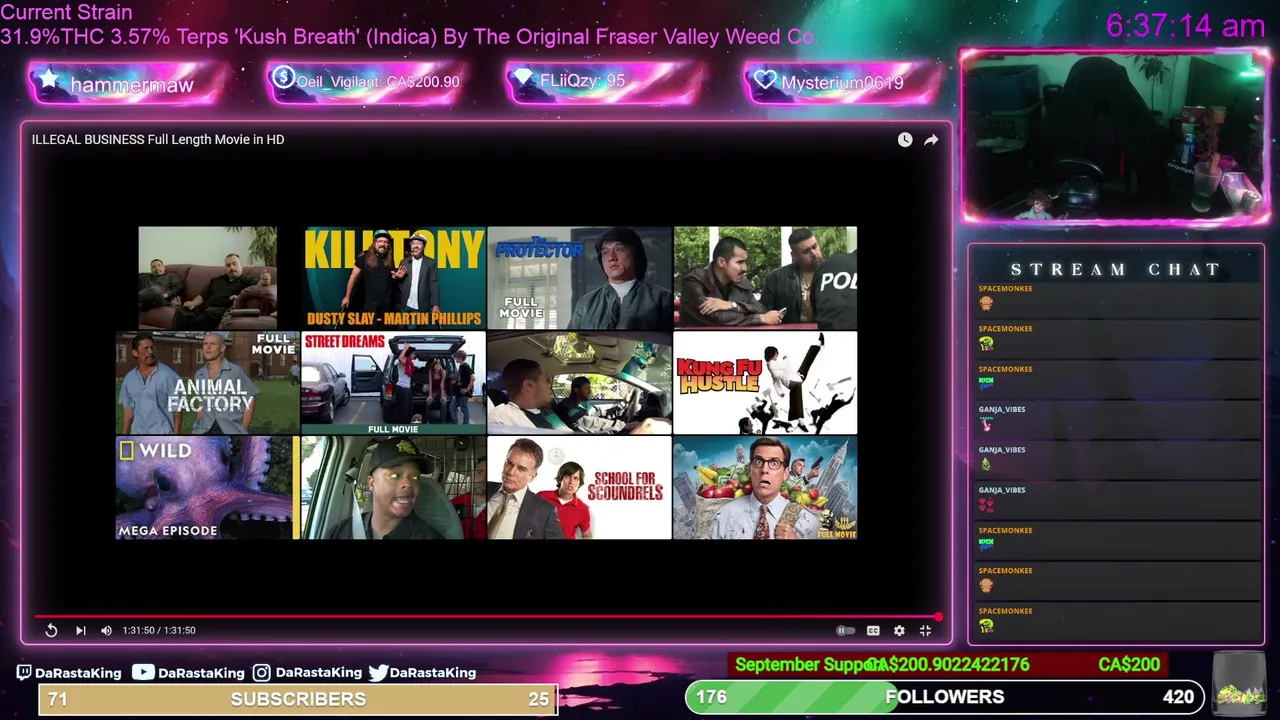The width and height of the screenshot is (1280, 720).
Task: Open the Wild Mega Episode octopus thumbnail
Action: [x=207, y=488]
